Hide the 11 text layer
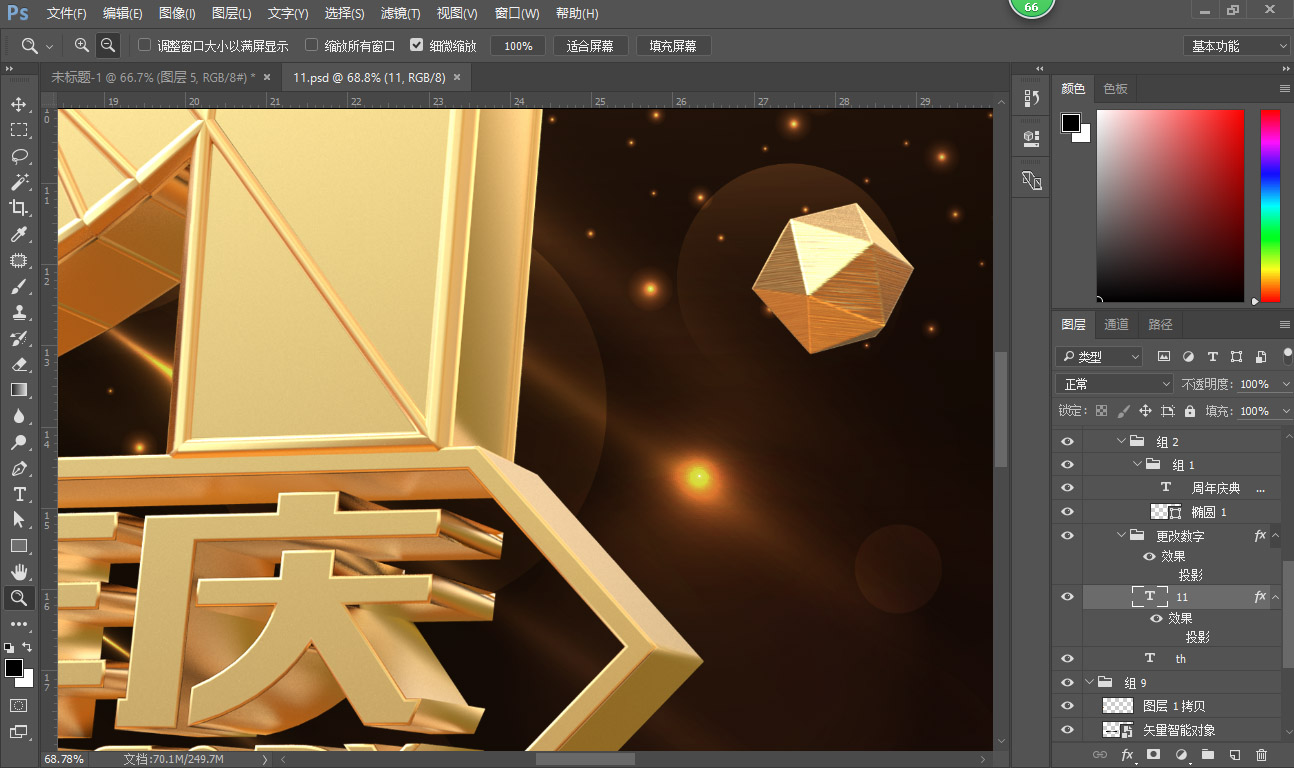 1067,596
